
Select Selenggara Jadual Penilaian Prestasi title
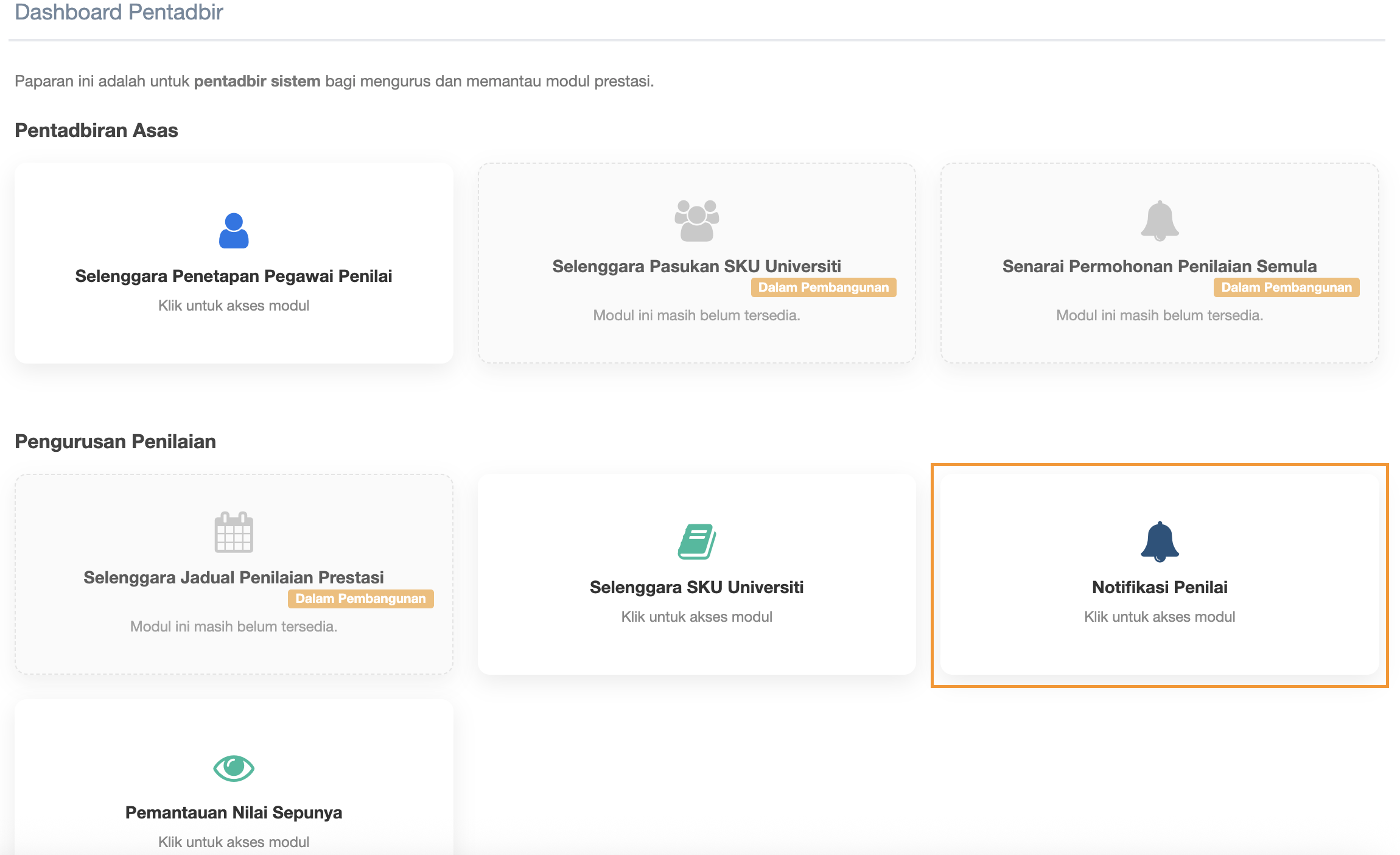click(234, 577)
